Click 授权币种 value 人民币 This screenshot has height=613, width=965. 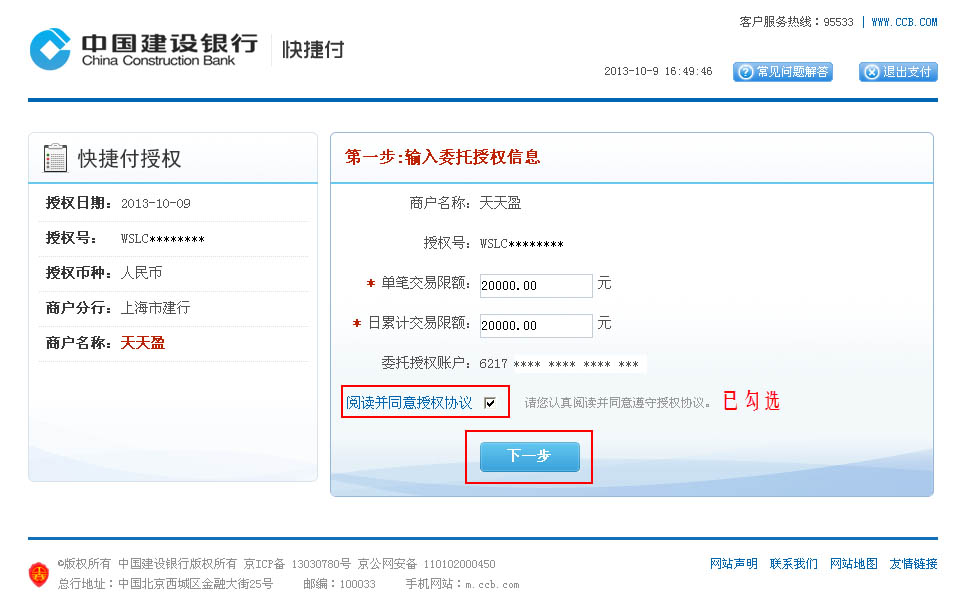[142, 273]
